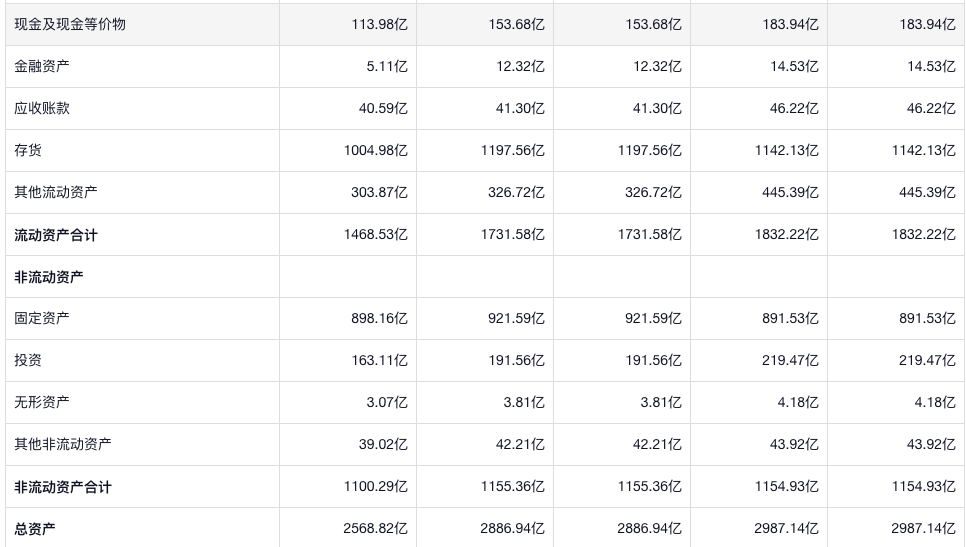The image size is (966, 547).
Task: Click the 应收账款 row label
Action: point(42,108)
